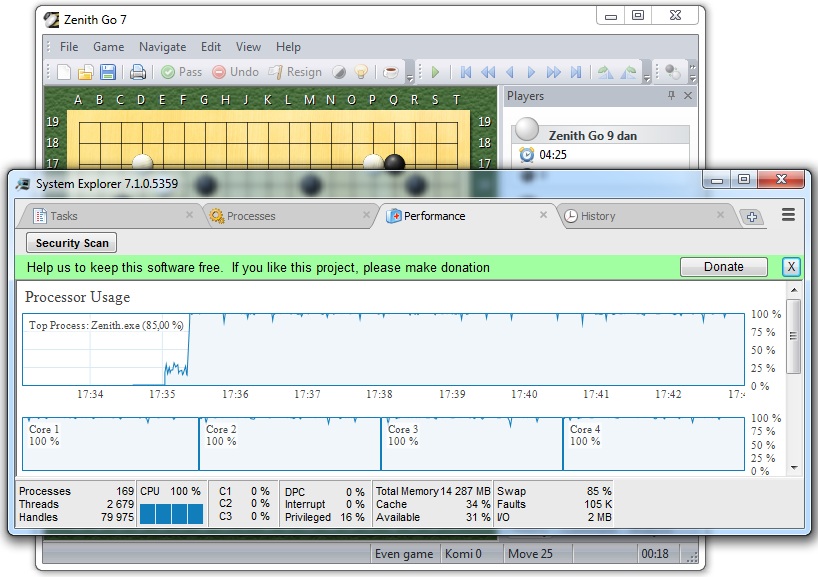Add a new tab with plus icon
The width and height of the screenshot is (818, 577).
click(x=751, y=216)
